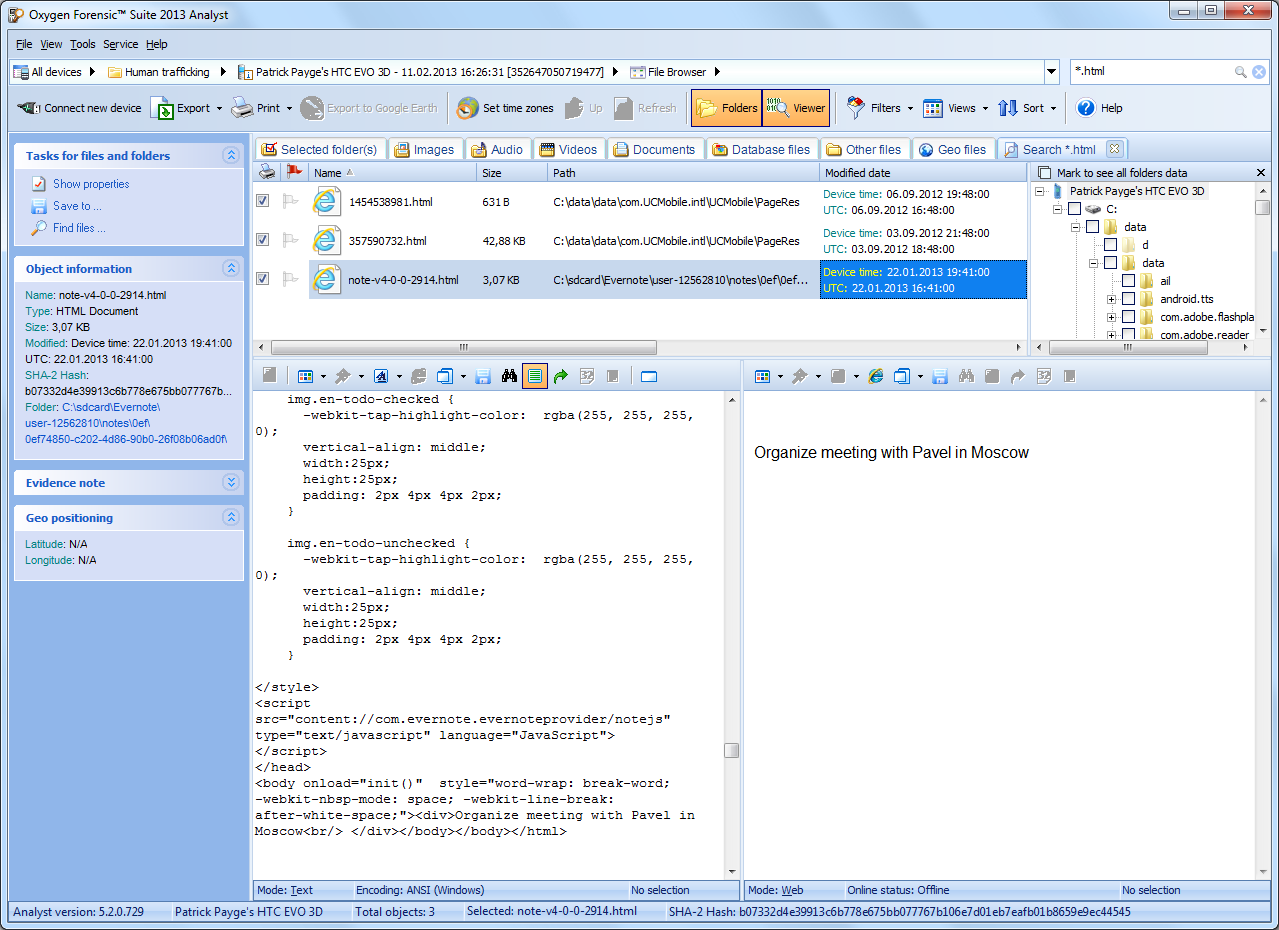The image size is (1279, 930).
Task: Click the red flag column header icon
Action: click(x=294, y=172)
